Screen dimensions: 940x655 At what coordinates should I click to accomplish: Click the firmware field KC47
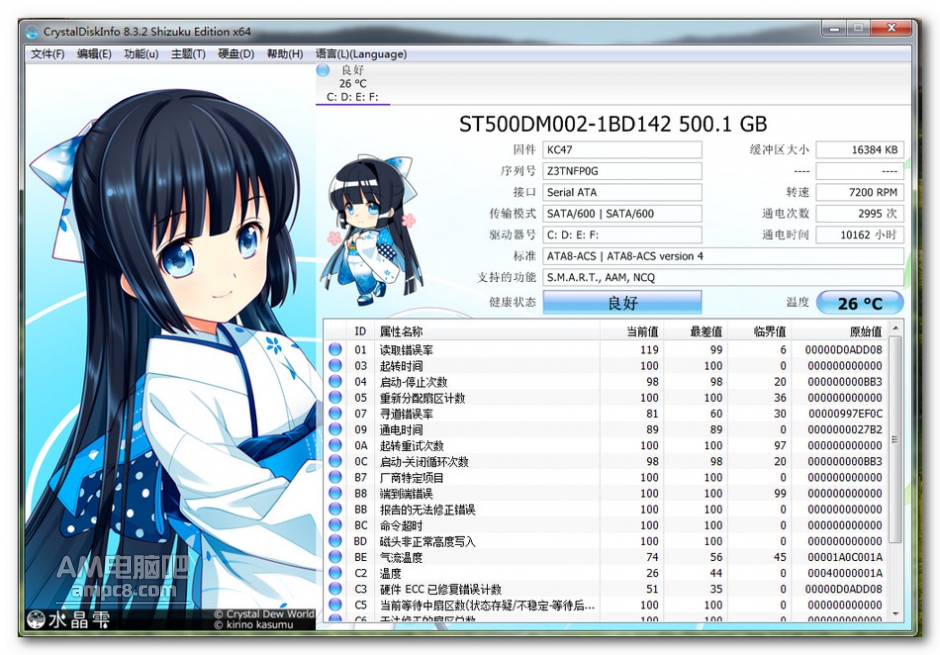click(622, 150)
